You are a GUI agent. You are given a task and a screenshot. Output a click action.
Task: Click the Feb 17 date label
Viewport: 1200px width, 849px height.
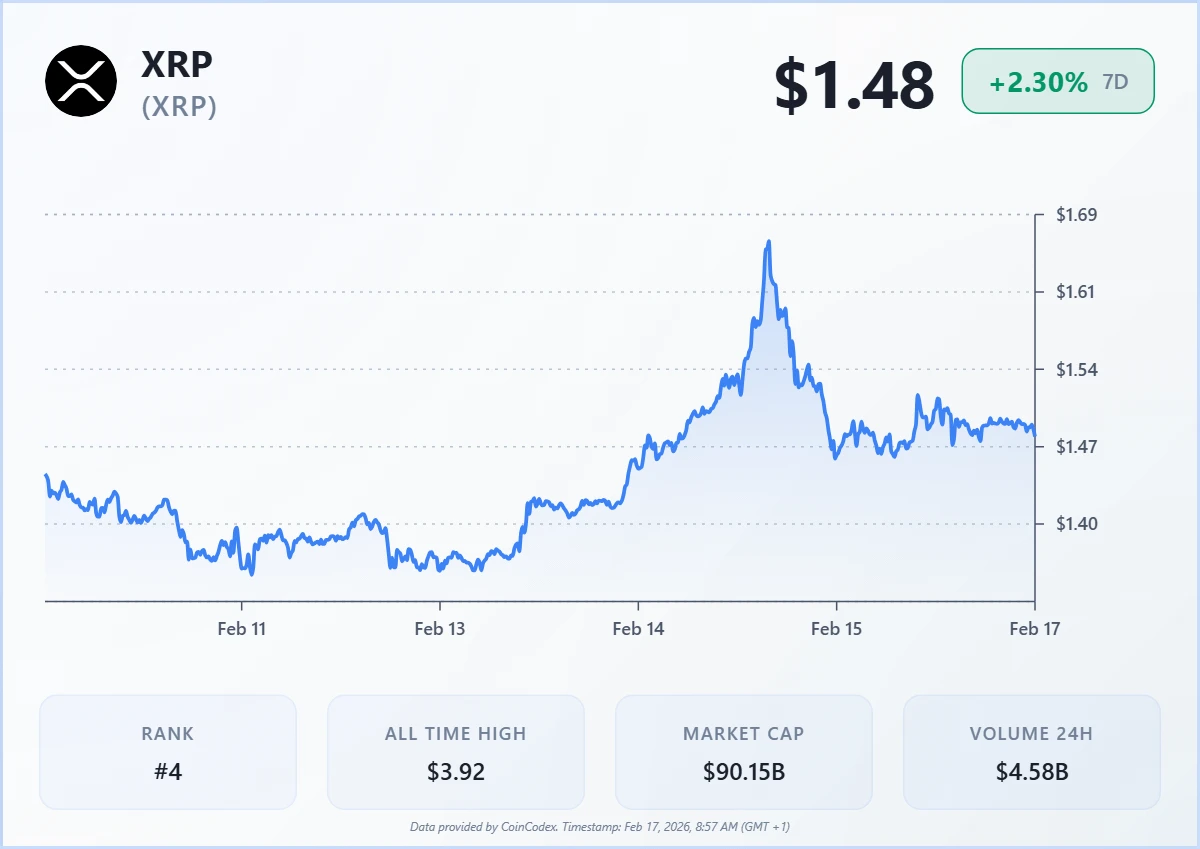click(x=1034, y=628)
